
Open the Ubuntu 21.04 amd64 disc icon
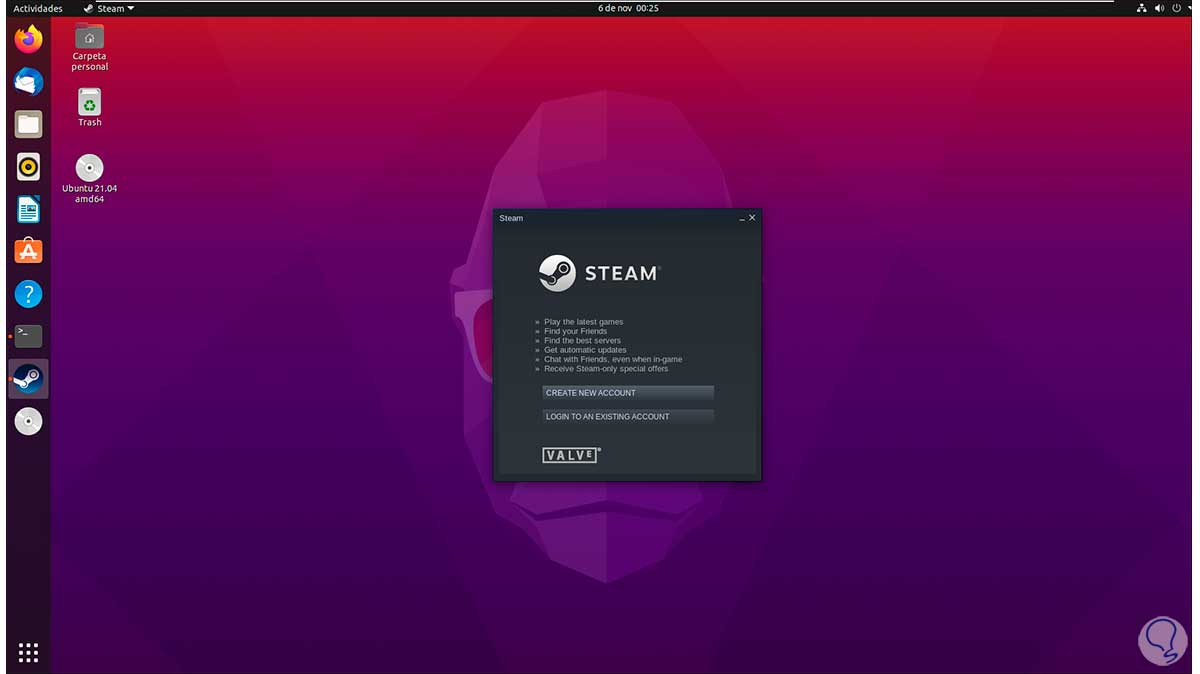tap(90, 179)
